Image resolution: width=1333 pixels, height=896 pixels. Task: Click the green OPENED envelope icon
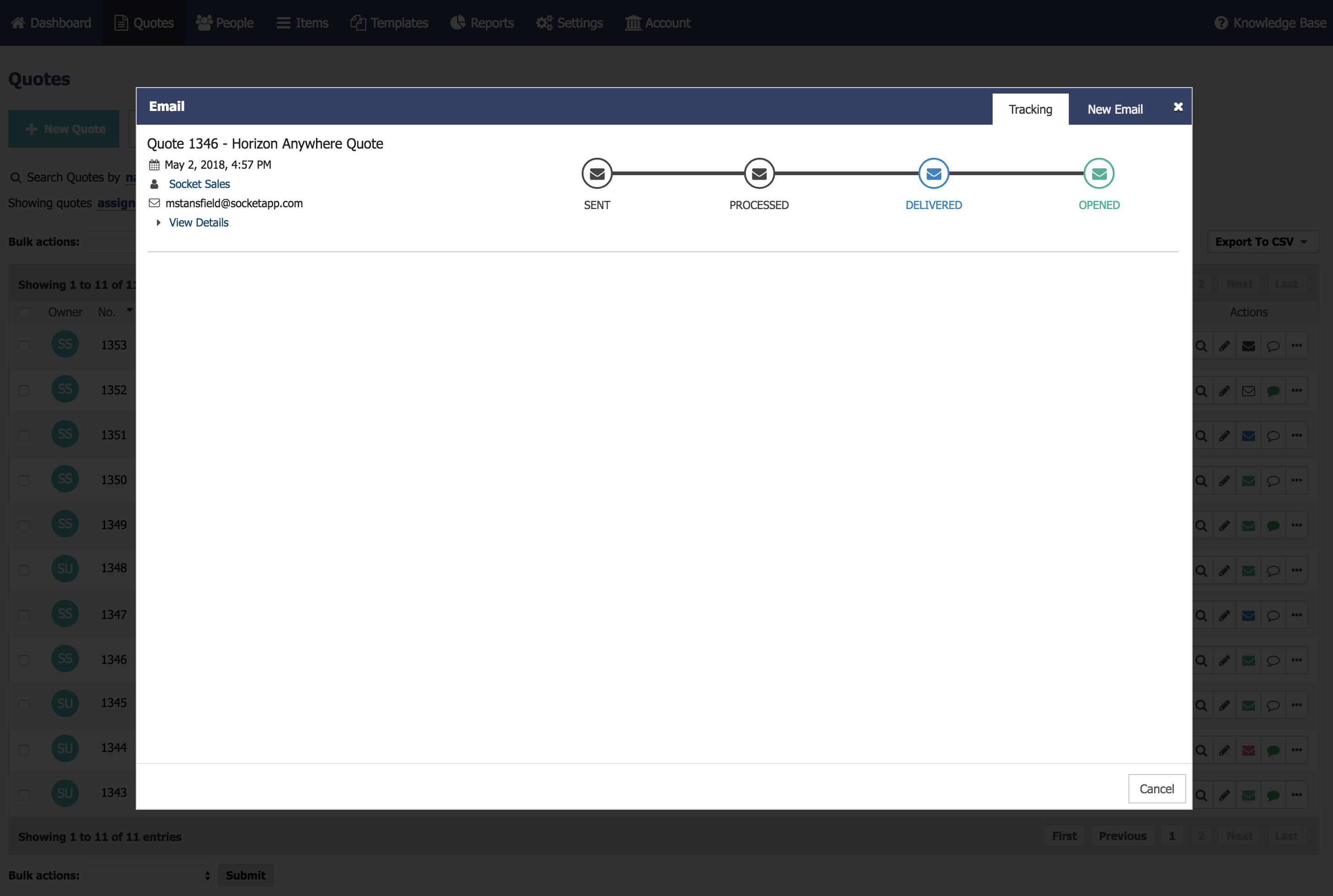pos(1099,174)
